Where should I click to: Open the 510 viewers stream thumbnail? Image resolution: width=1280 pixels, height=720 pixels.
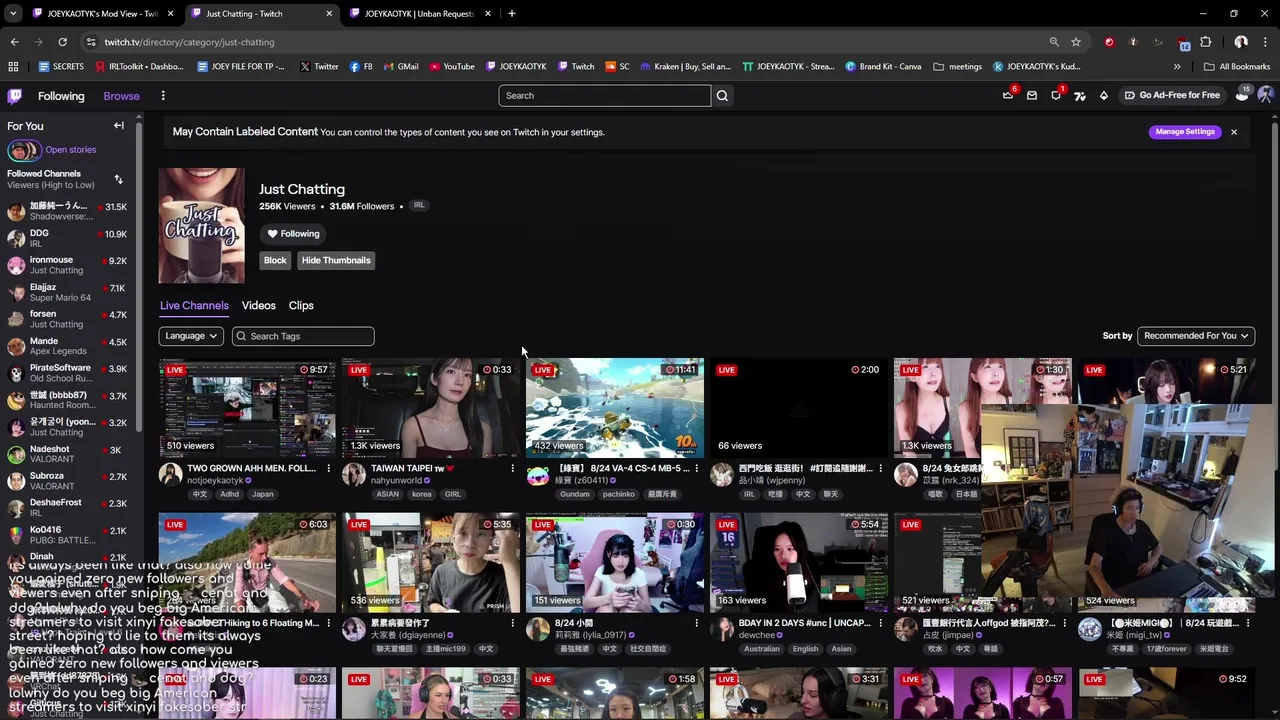pos(247,407)
